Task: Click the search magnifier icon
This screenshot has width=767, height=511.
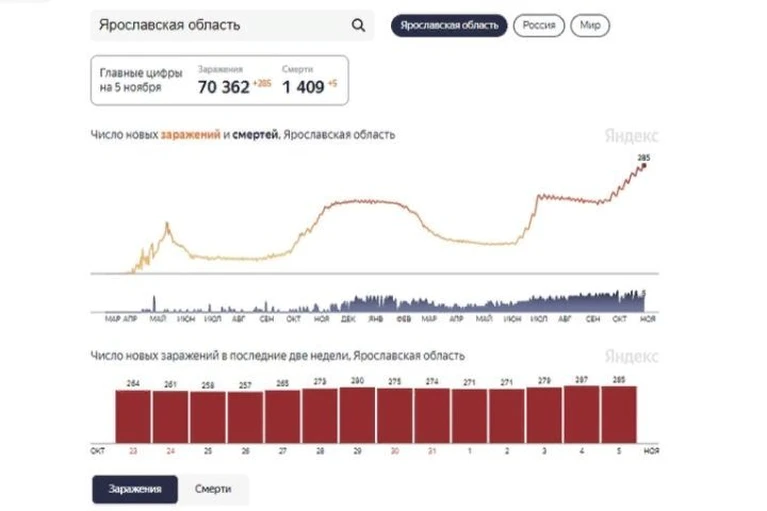Action: tap(358, 25)
